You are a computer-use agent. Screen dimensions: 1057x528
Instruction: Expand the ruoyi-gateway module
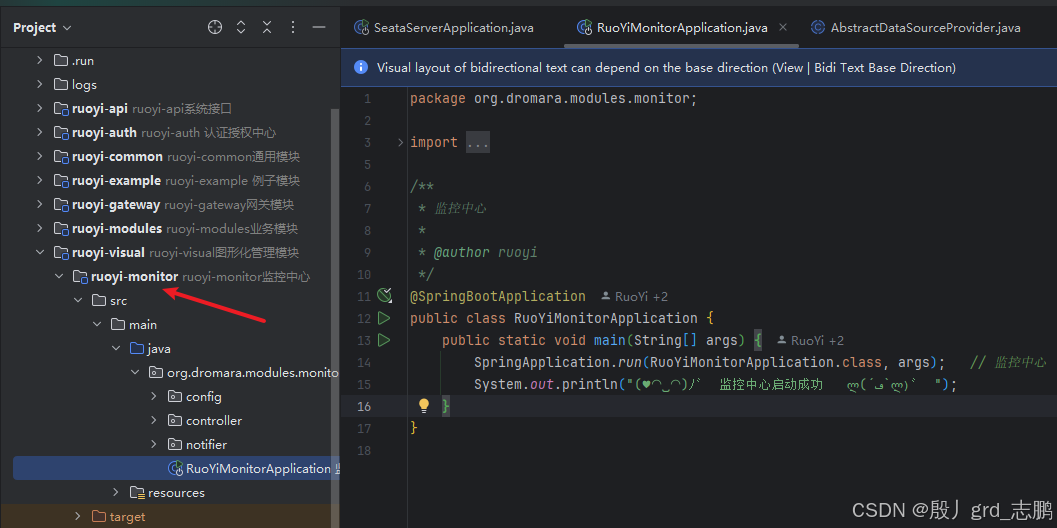coord(40,205)
